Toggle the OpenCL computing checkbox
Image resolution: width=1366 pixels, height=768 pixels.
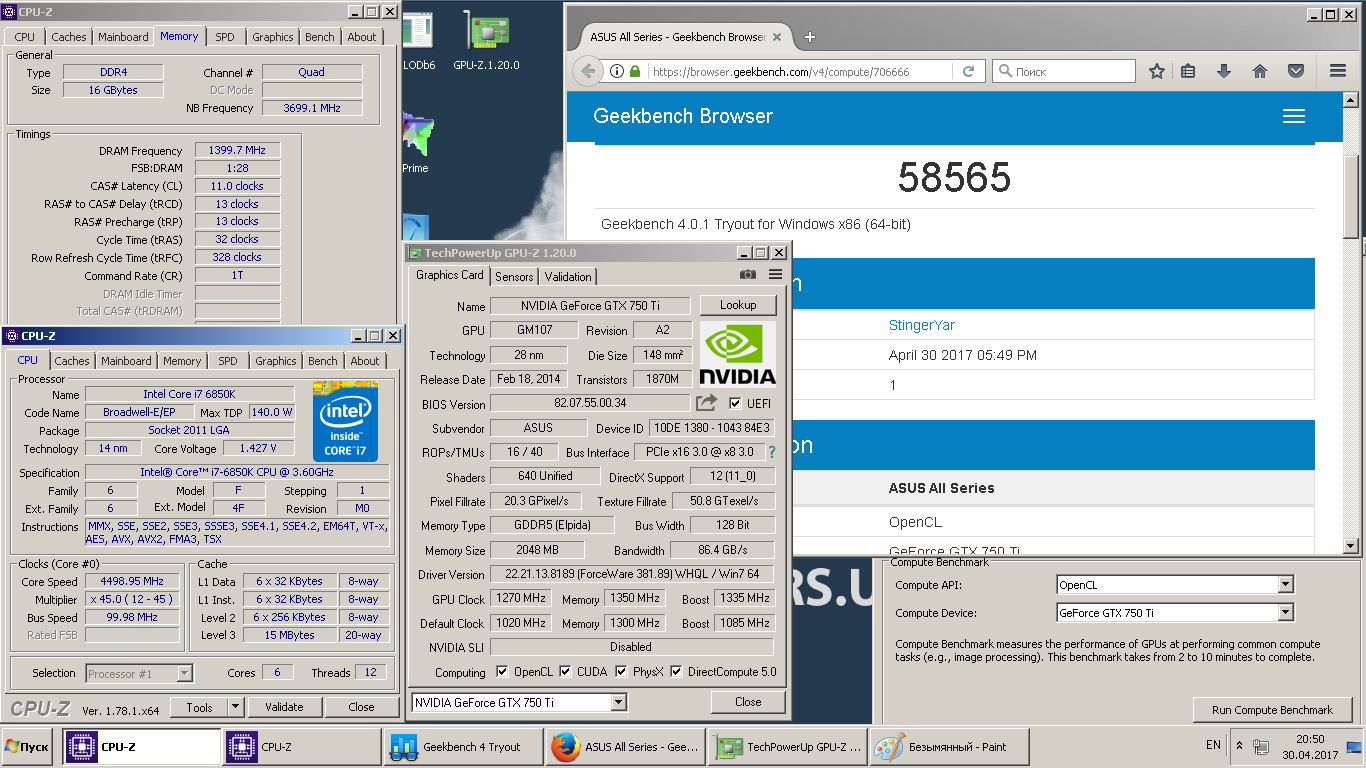click(x=500, y=672)
